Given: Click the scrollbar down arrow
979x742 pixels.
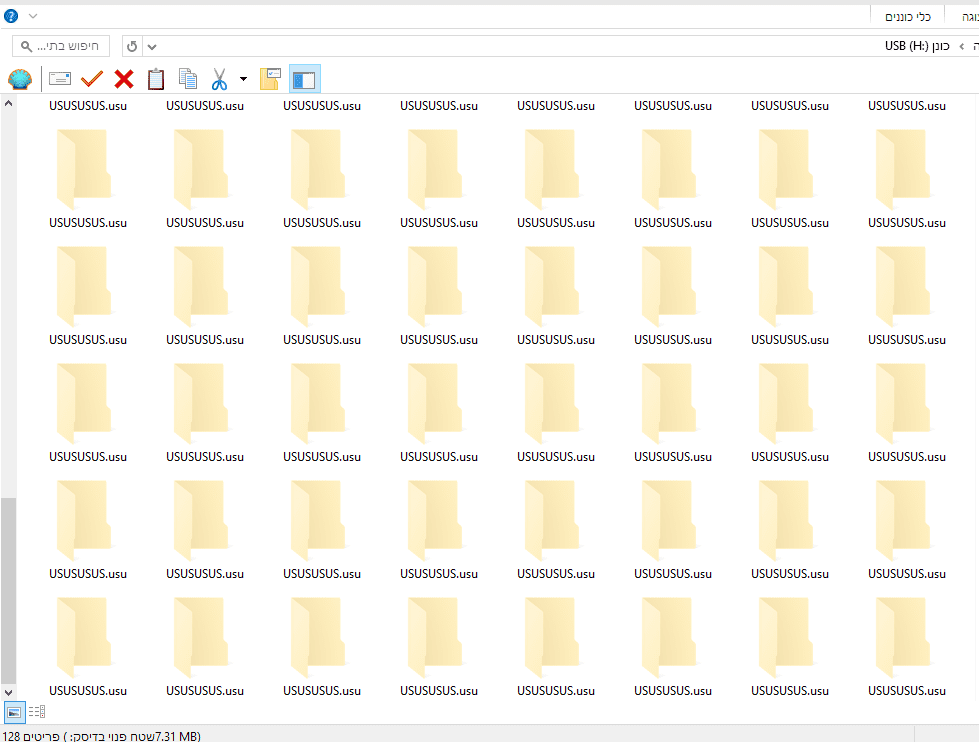Looking at the screenshot, I should pyautogui.click(x=8, y=692).
